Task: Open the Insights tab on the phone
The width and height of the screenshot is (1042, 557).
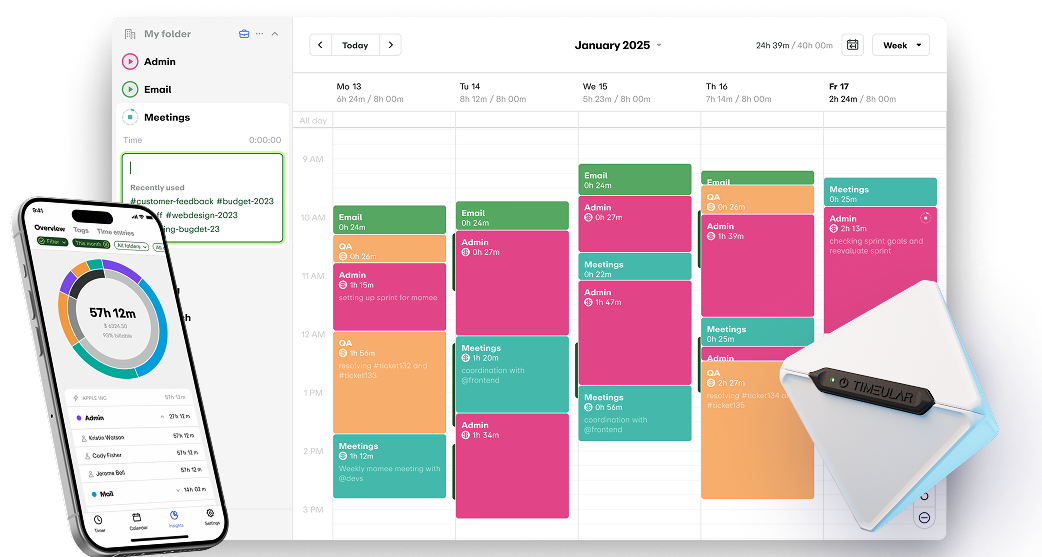Action: (x=175, y=518)
